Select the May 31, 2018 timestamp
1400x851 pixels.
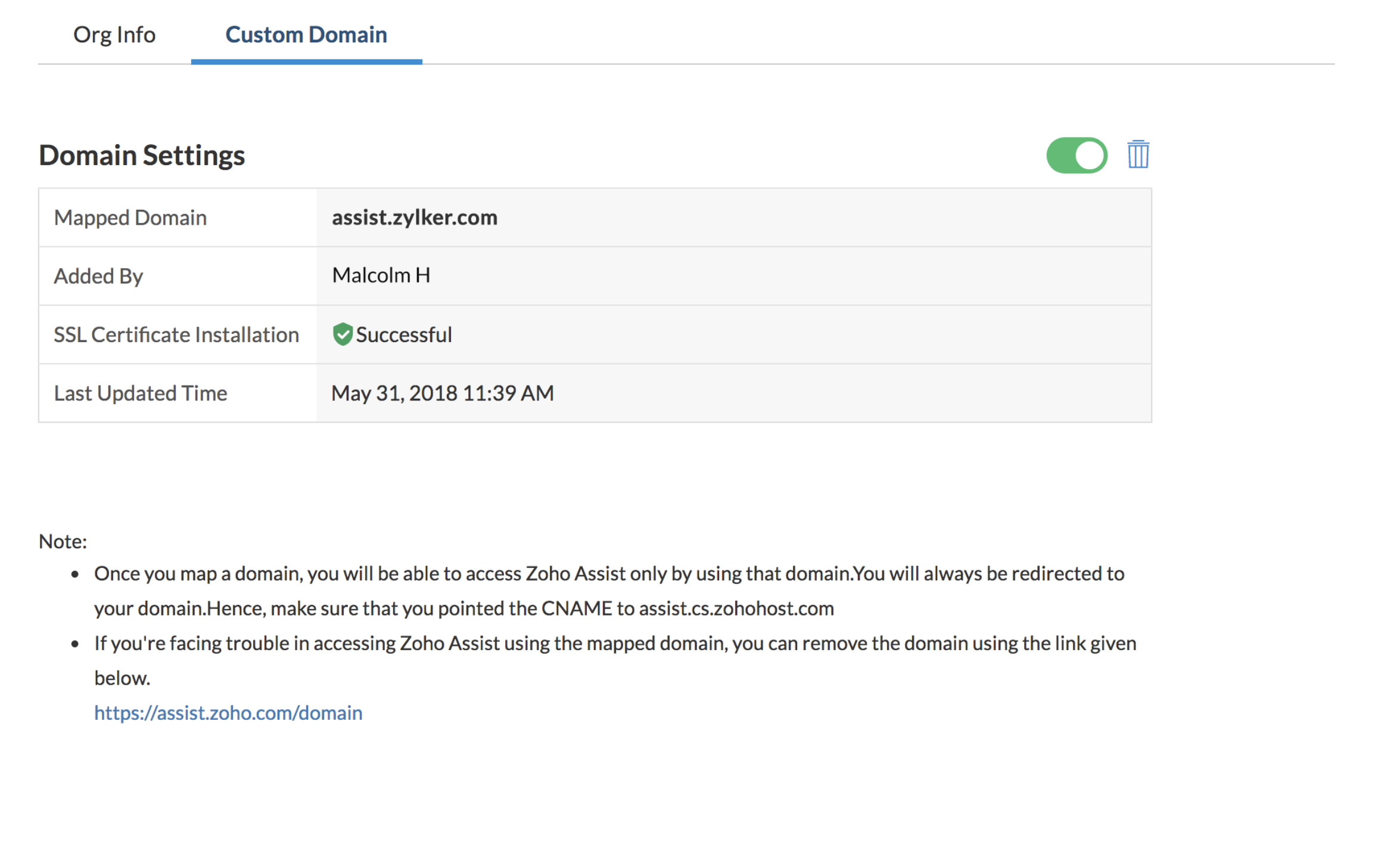tap(442, 393)
